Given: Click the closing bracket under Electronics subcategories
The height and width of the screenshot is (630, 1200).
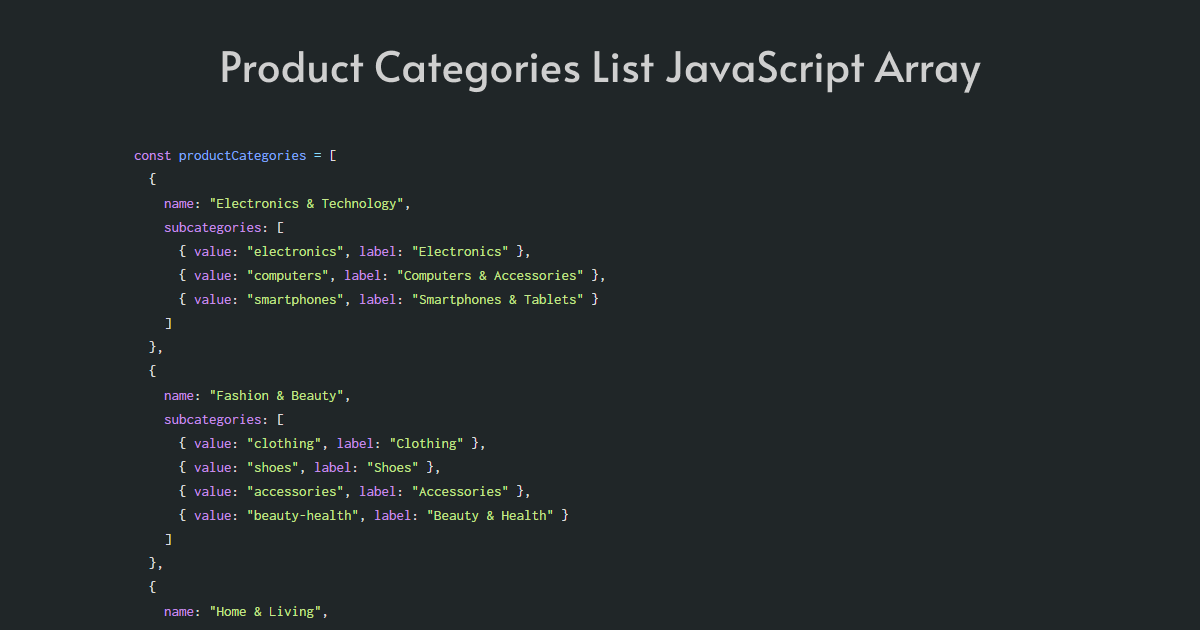Looking at the screenshot, I should click(x=169, y=323).
